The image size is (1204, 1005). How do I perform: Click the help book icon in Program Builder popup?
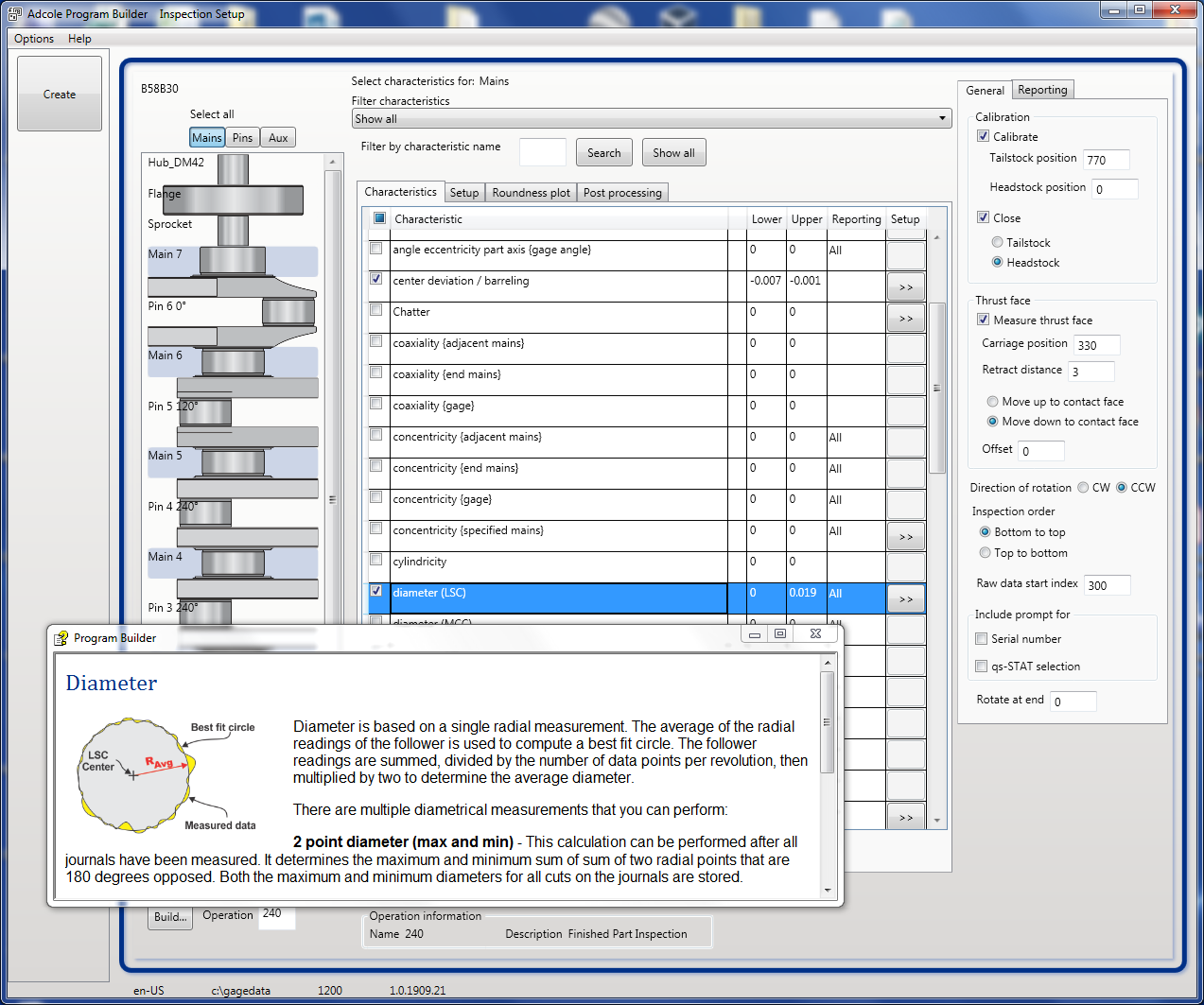coord(61,637)
